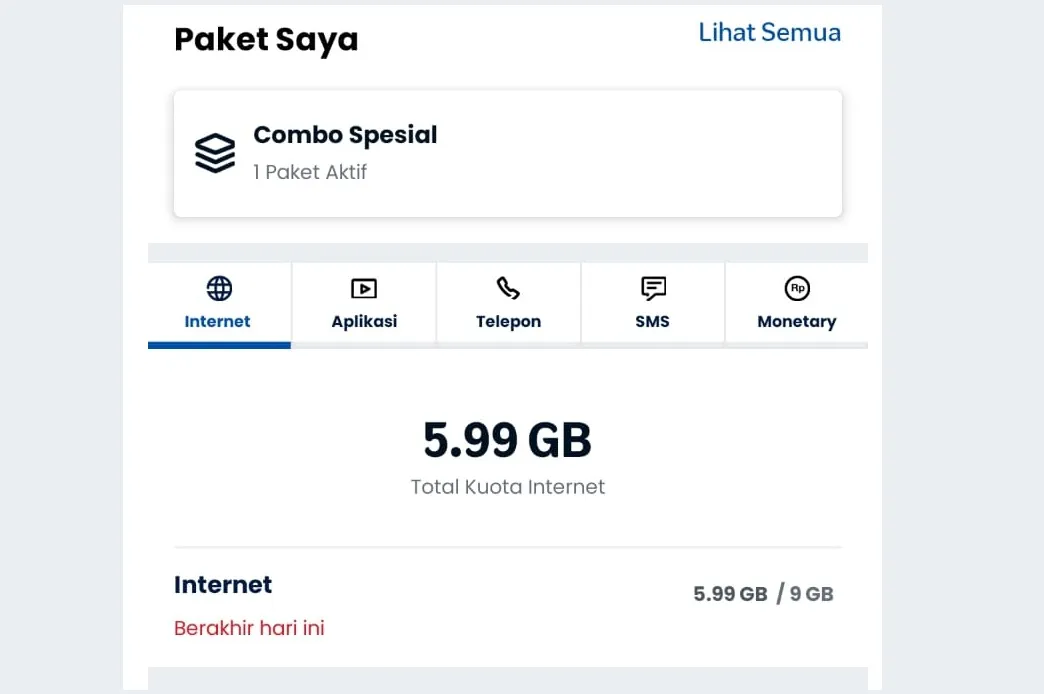This screenshot has width=1044, height=694.
Task: Click the video play Aplikasi icon
Action: pyautogui.click(x=364, y=288)
